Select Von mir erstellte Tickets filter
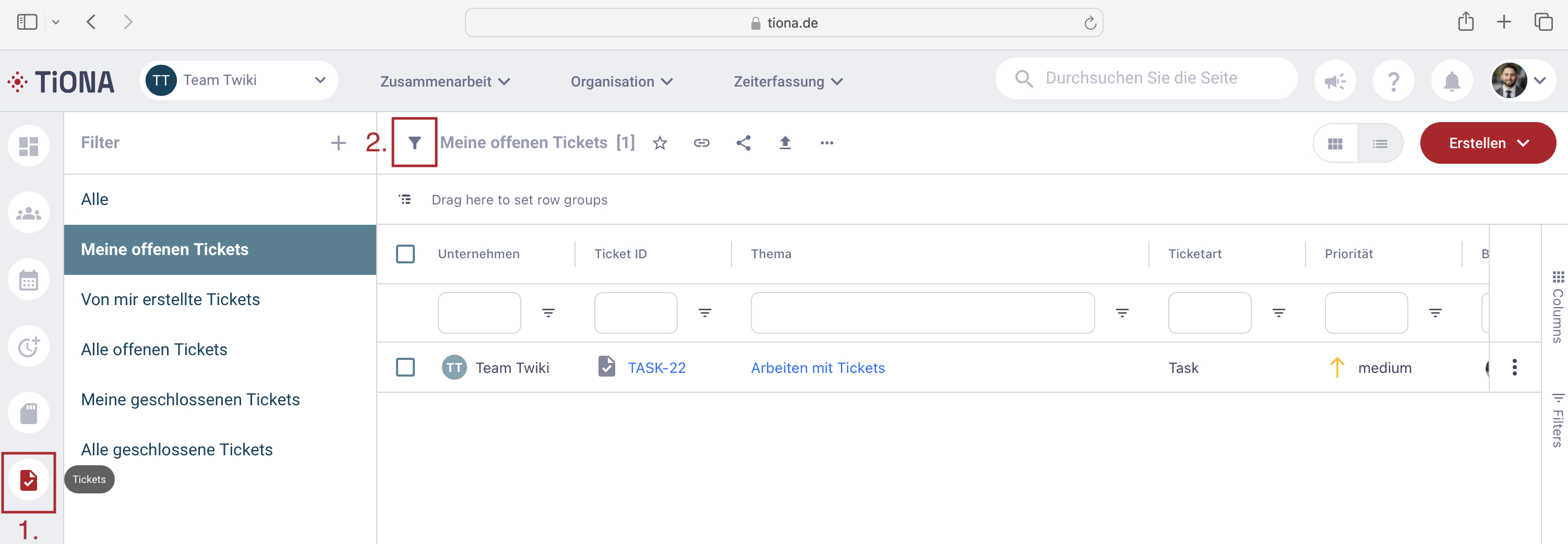This screenshot has height=544, width=1568. 220,299
